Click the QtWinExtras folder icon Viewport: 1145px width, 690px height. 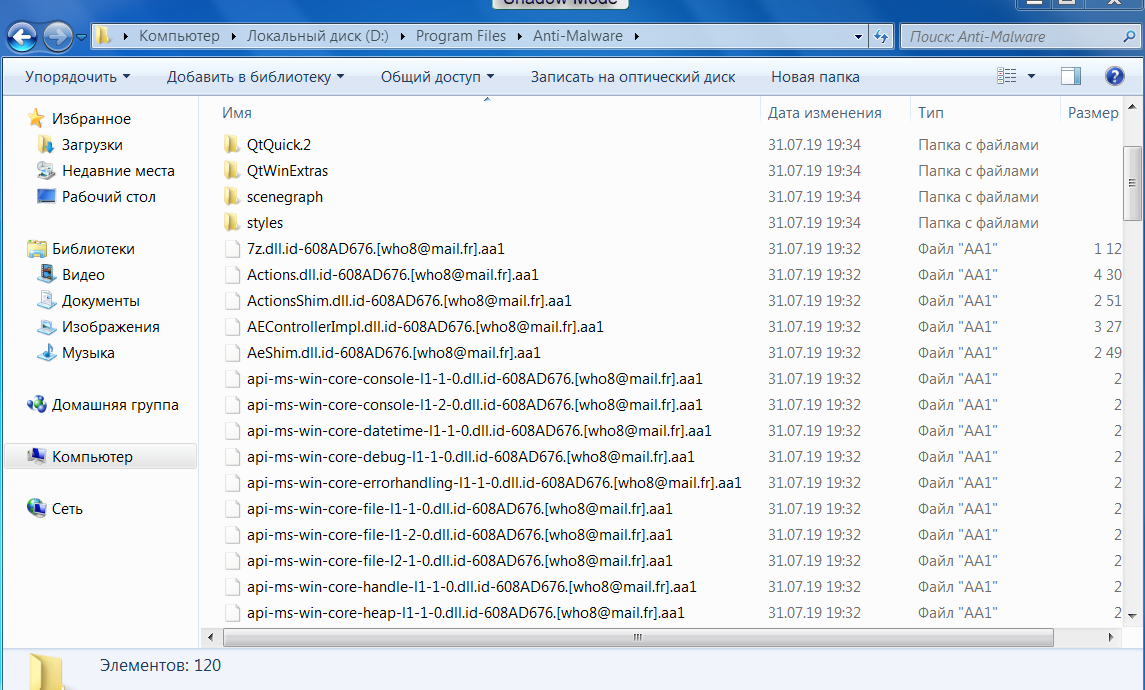pos(231,171)
